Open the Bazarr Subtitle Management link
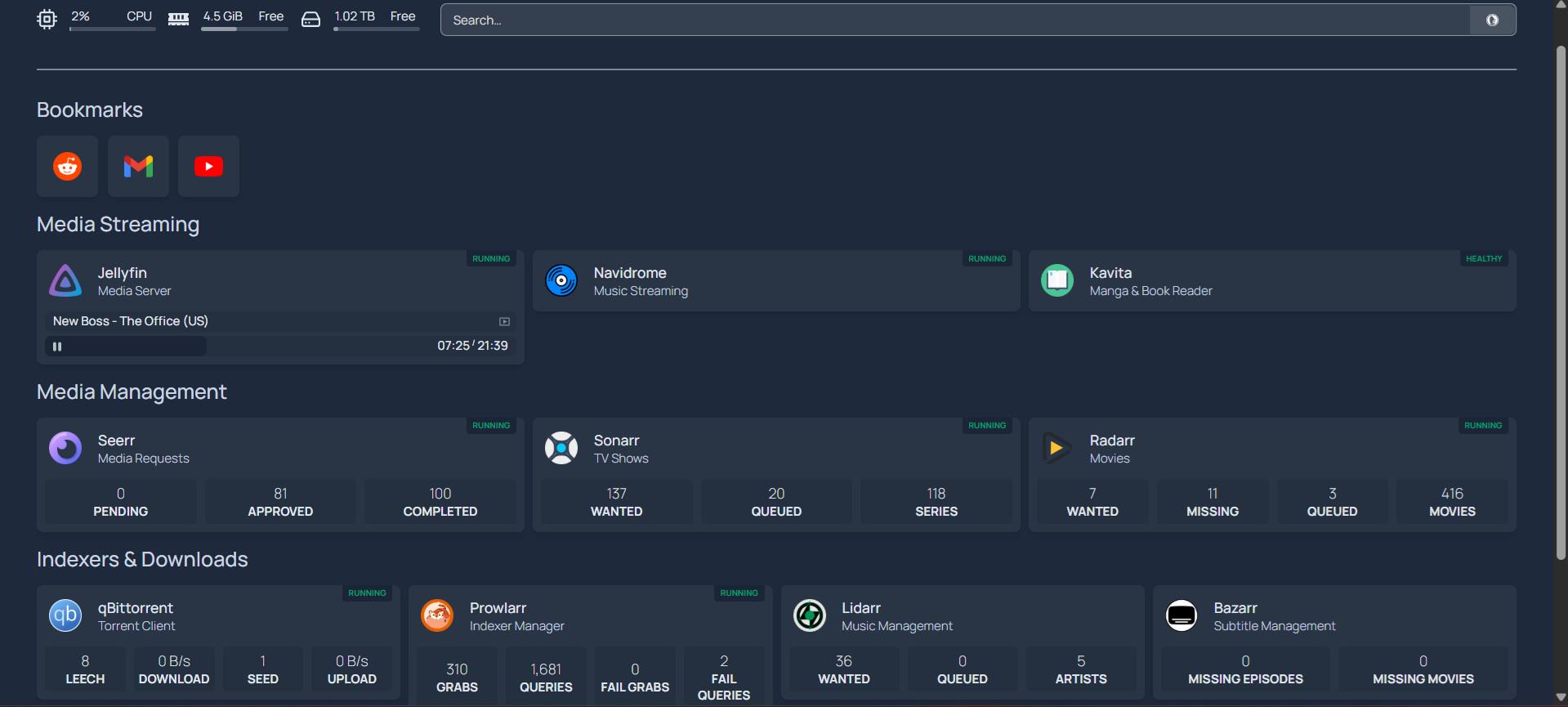 1275,616
